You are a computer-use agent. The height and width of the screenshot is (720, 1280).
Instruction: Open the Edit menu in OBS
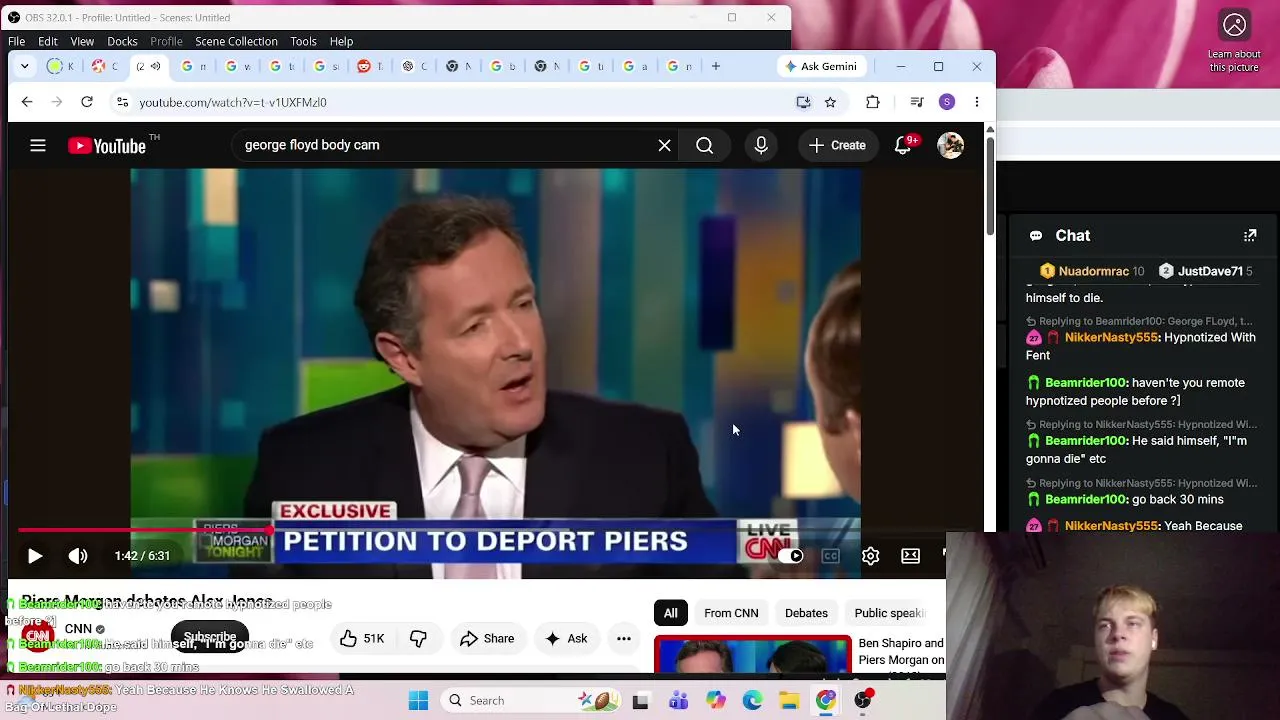click(48, 41)
